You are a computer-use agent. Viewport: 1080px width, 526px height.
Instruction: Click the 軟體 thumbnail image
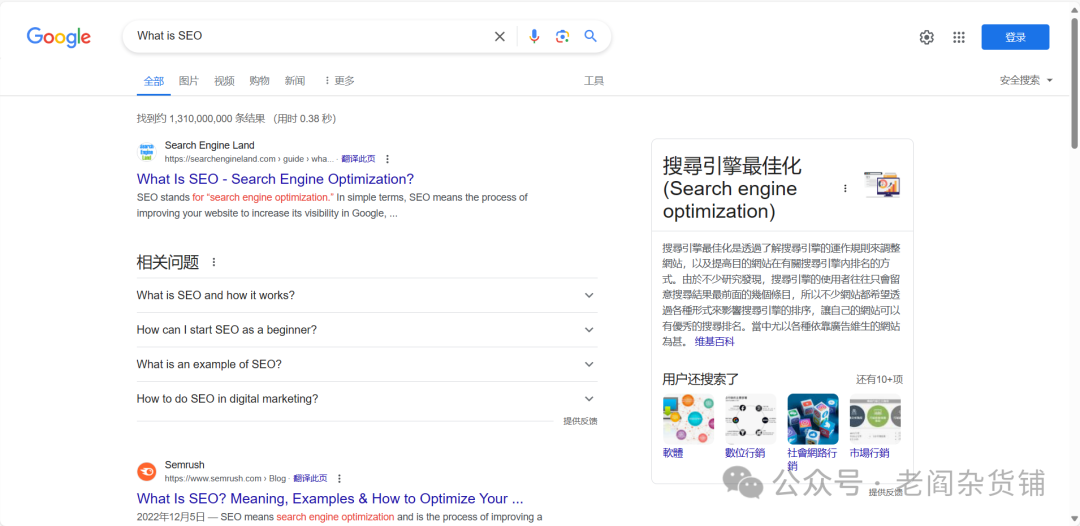coord(688,419)
